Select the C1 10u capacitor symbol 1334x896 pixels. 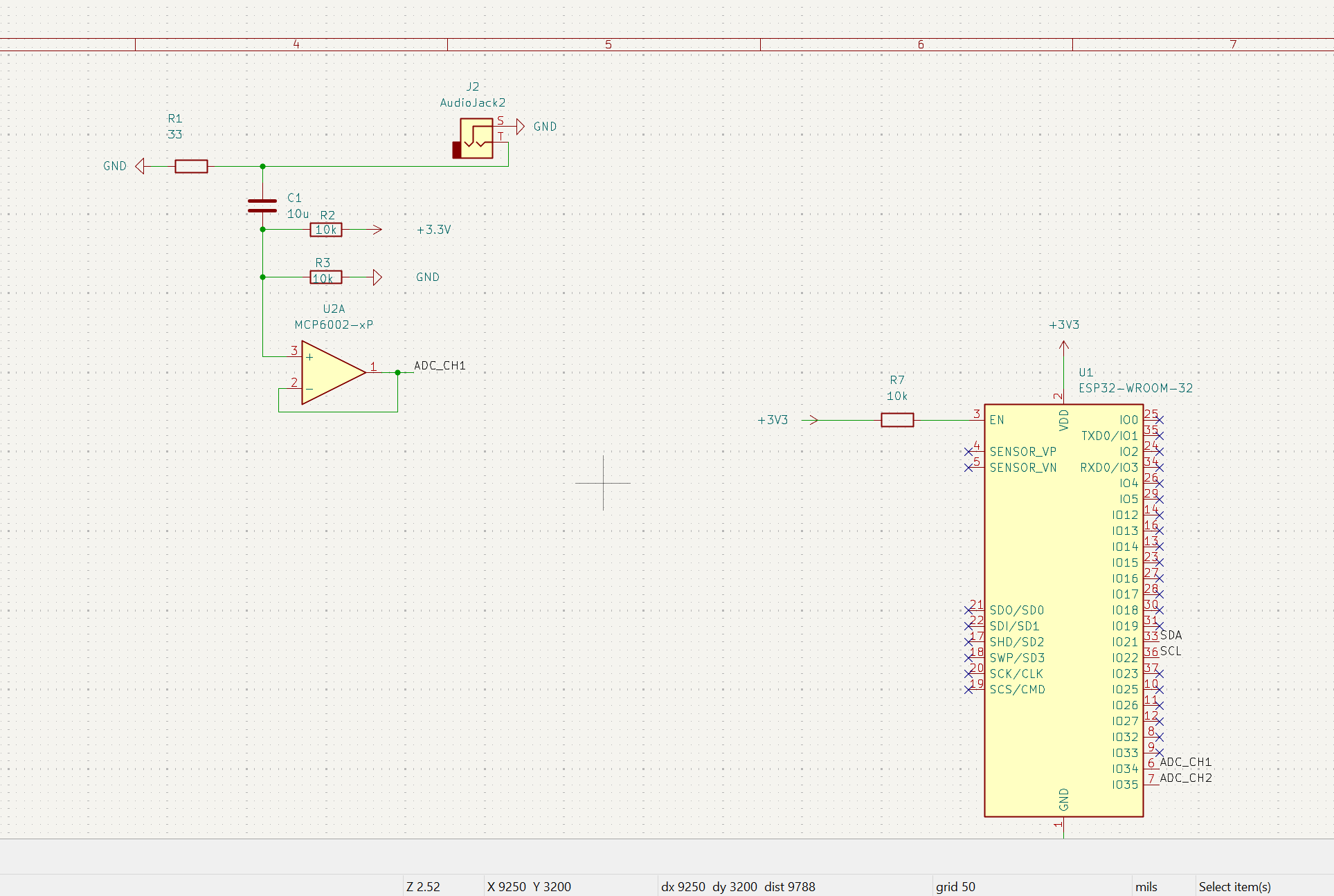[x=262, y=205]
